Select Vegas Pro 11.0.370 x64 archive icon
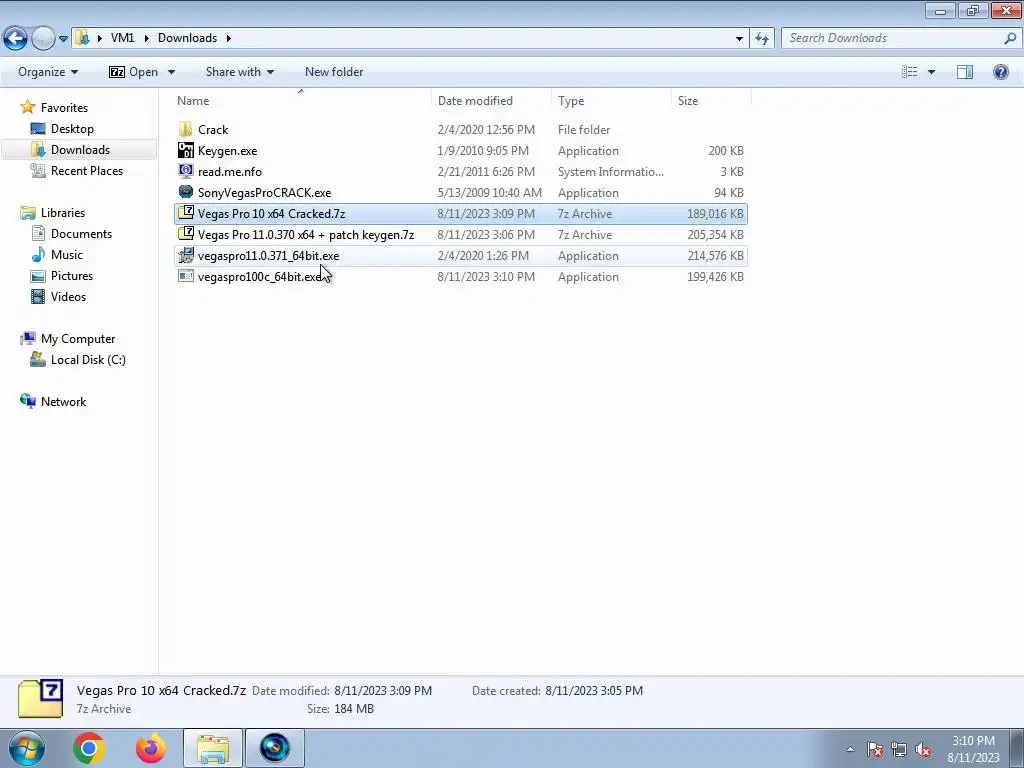The height and width of the screenshot is (768, 1024). pos(185,234)
